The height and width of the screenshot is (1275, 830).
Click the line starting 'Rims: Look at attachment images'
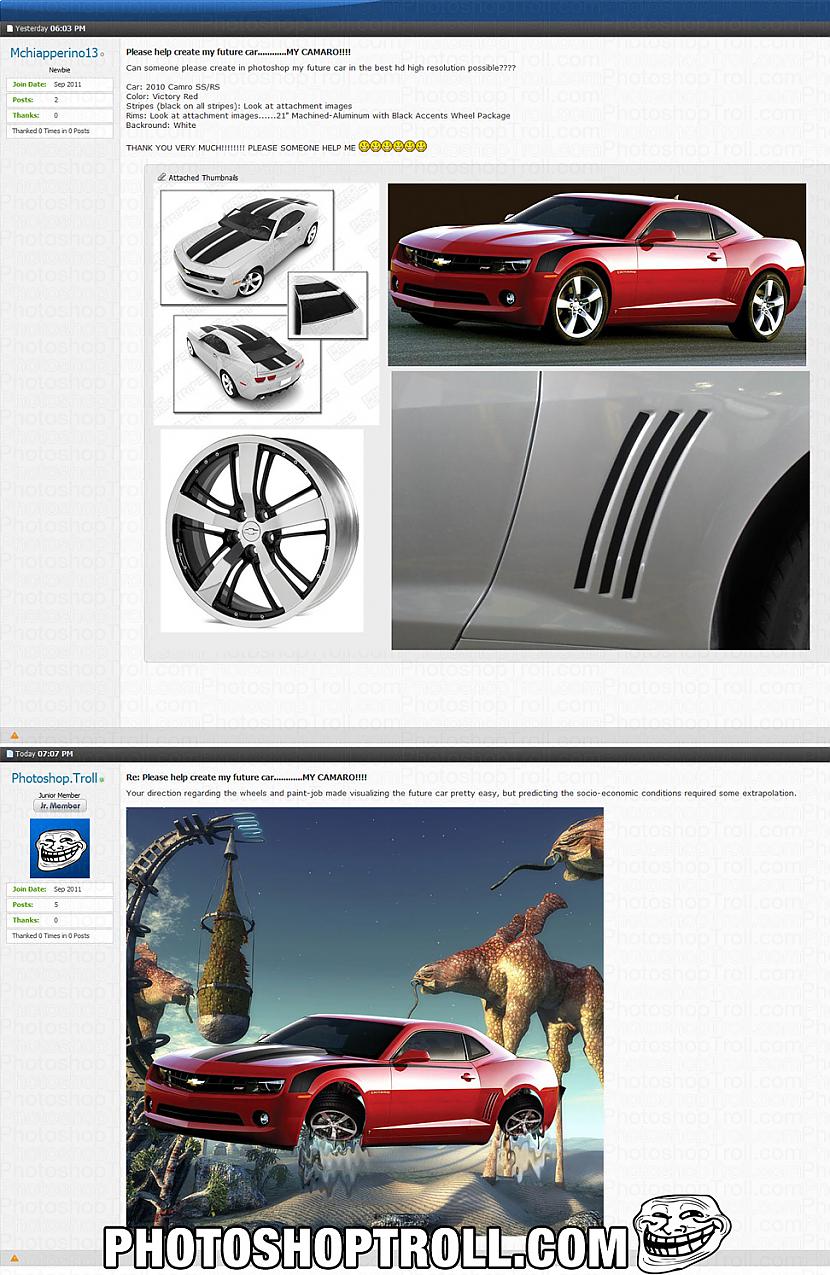point(318,116)
